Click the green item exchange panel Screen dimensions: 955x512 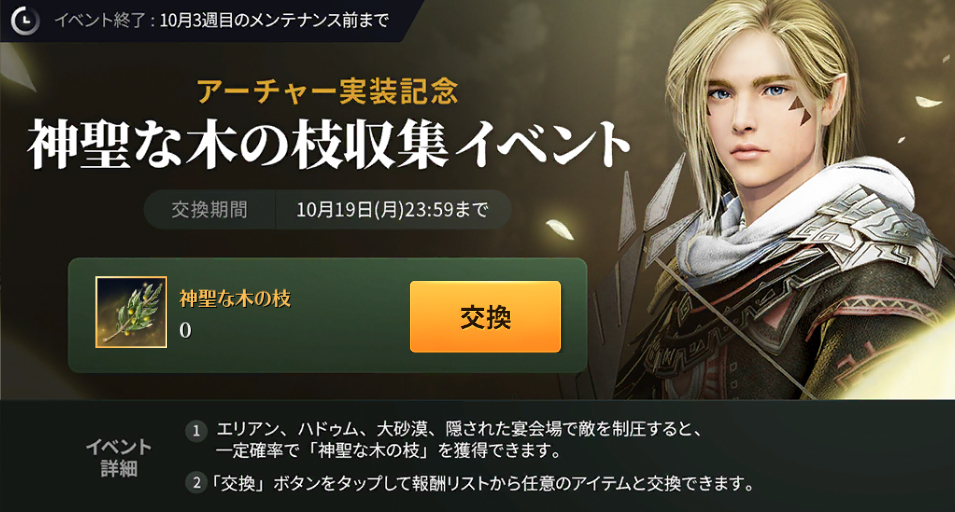tap(328, 315)
